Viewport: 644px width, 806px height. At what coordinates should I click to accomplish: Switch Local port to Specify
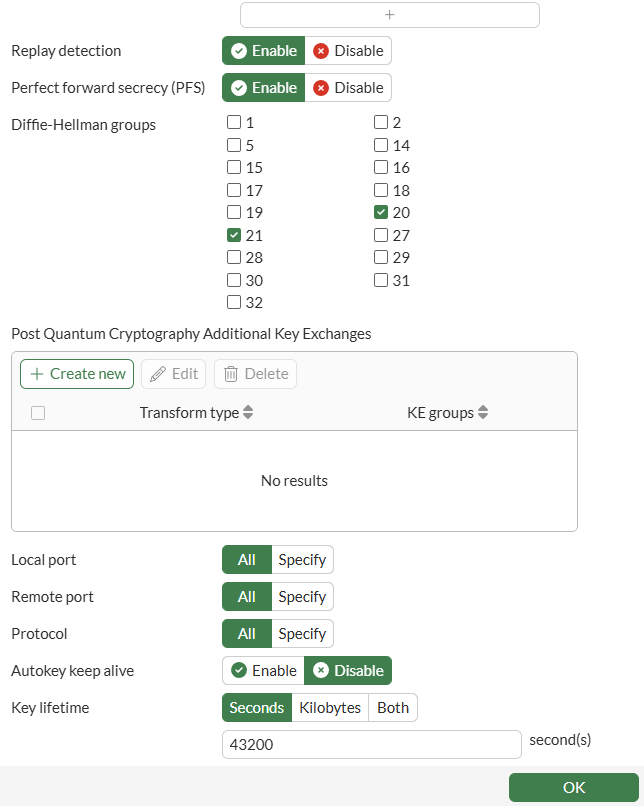point(302,559)
